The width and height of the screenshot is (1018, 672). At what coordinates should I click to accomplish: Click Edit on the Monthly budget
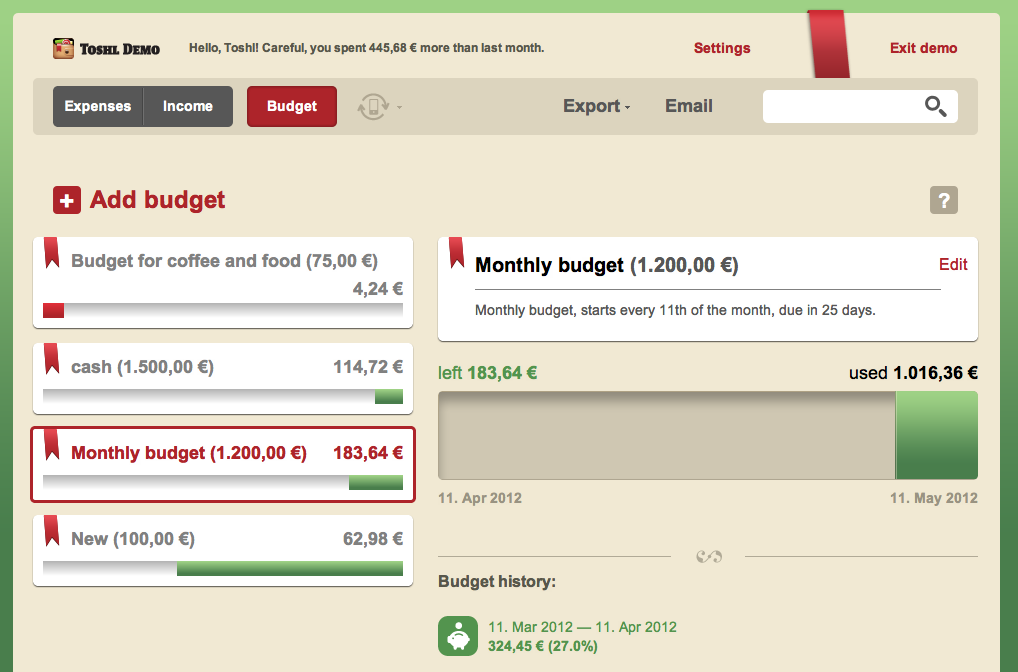tap(953, 264)
